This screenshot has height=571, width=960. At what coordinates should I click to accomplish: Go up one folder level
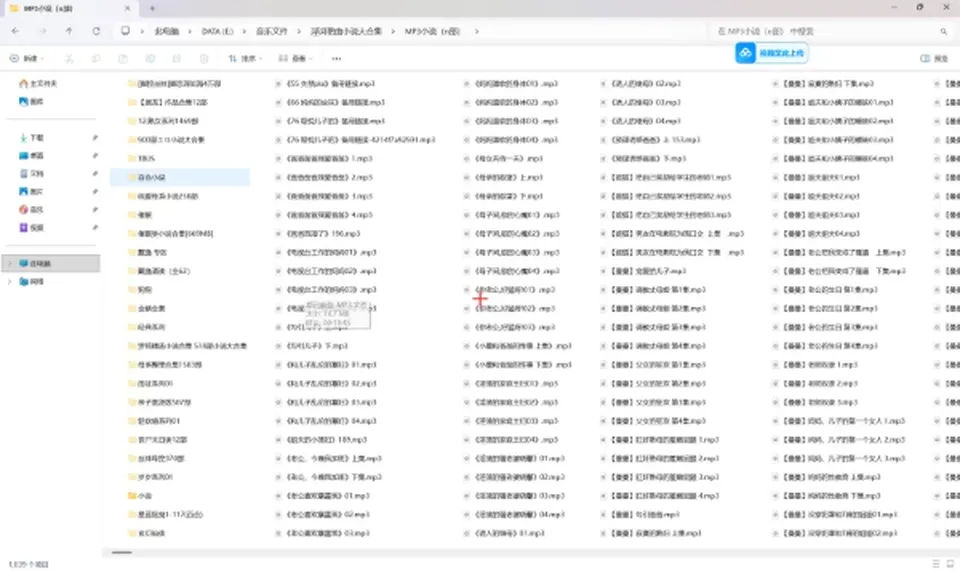(69, 31)
